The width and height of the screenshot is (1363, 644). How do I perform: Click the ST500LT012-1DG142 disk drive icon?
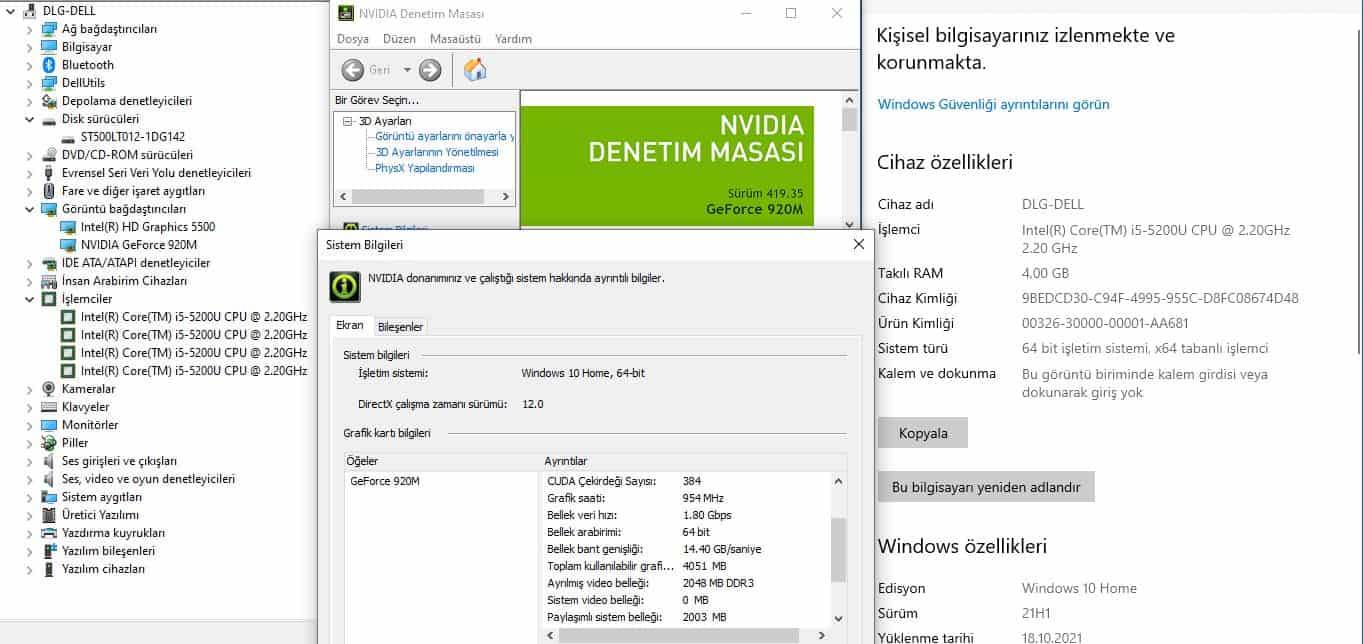tap(68, 137)
